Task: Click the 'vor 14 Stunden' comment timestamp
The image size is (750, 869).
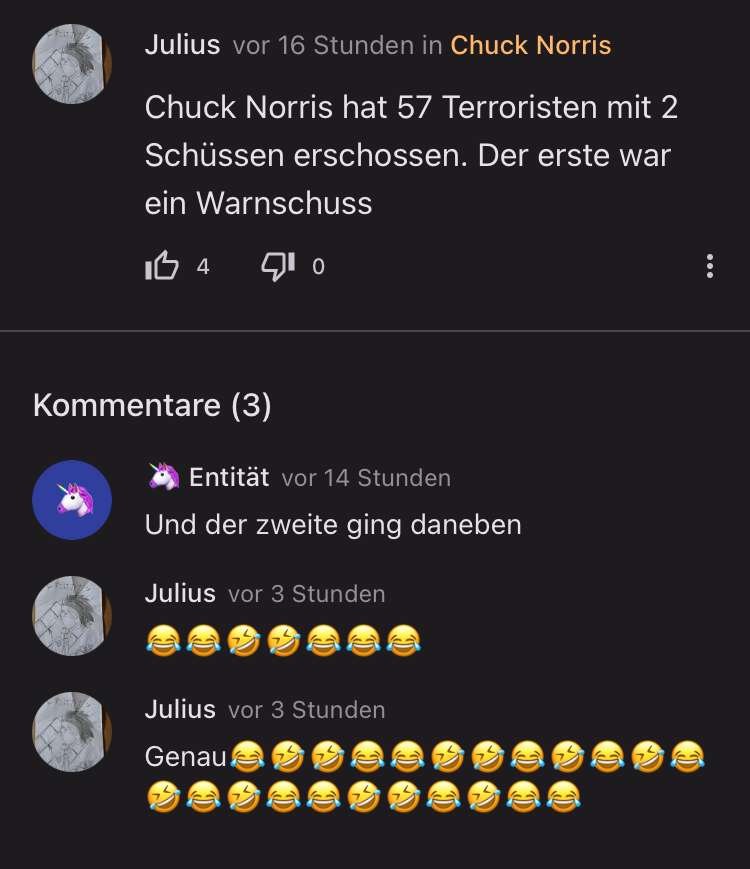Action: [x=366, y=478]
